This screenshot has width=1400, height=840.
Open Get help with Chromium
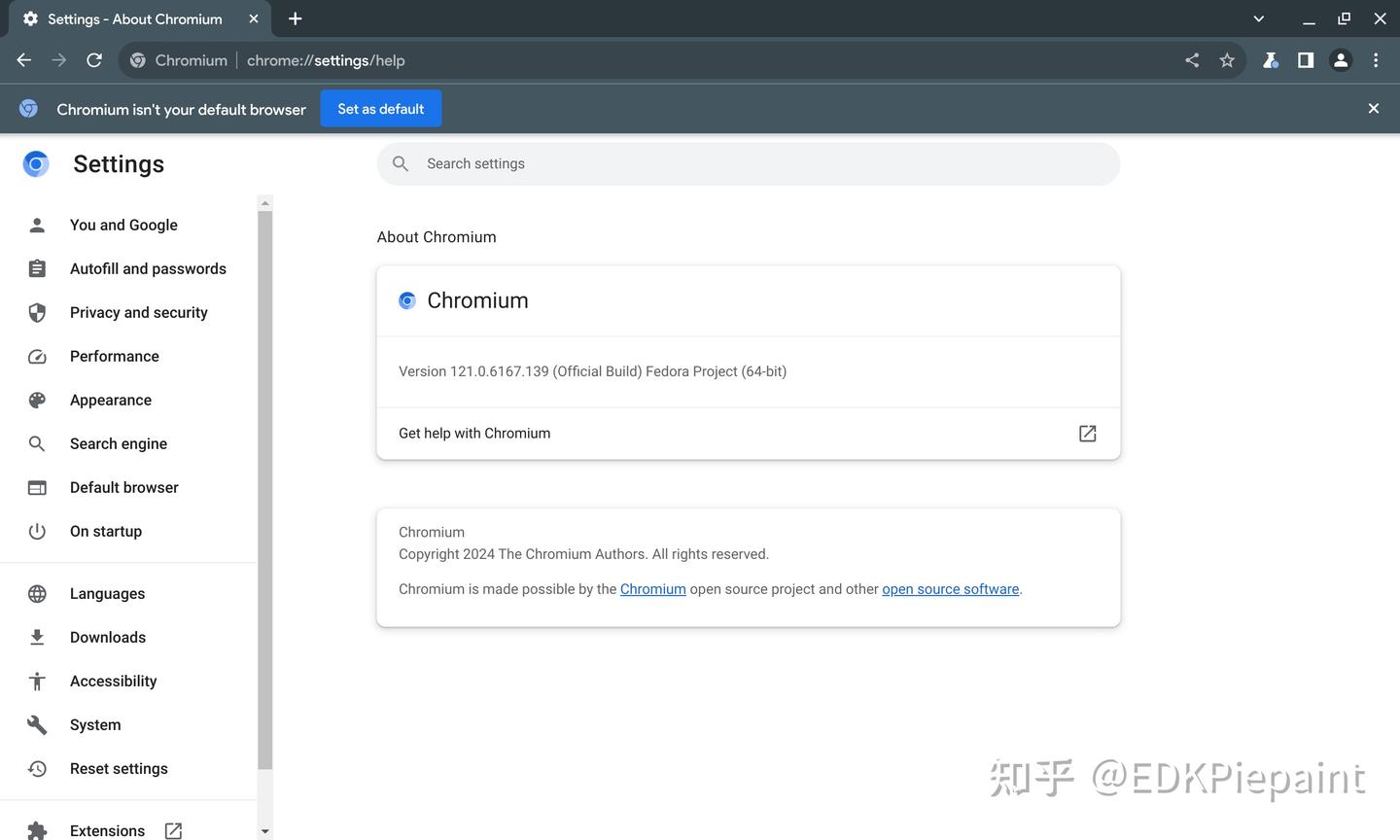pyautogui.click(x=749, y=433)
